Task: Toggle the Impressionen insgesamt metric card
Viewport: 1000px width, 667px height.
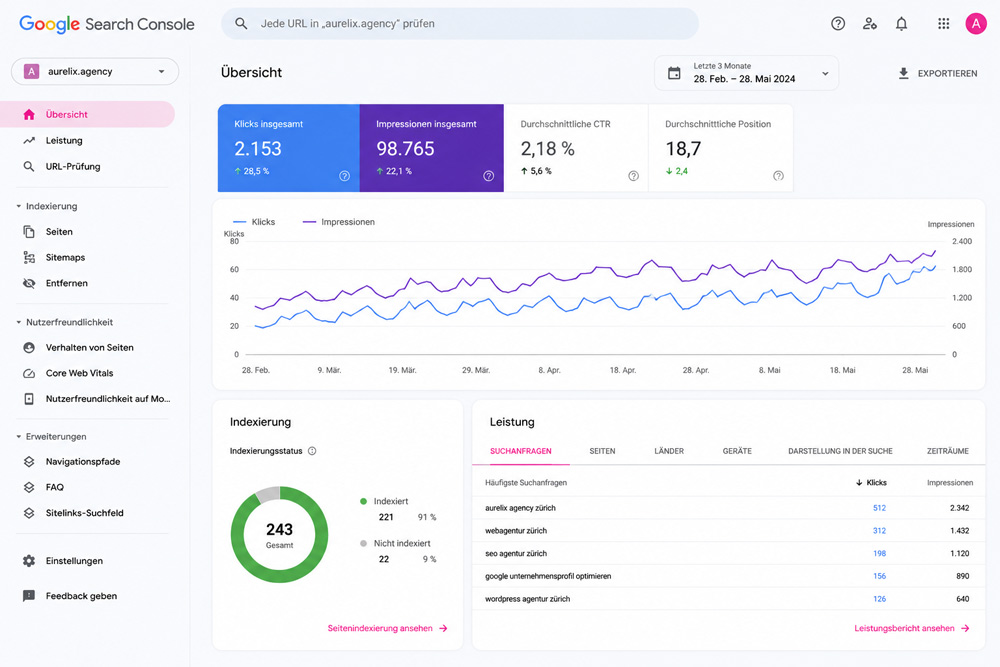Action: 432,148
